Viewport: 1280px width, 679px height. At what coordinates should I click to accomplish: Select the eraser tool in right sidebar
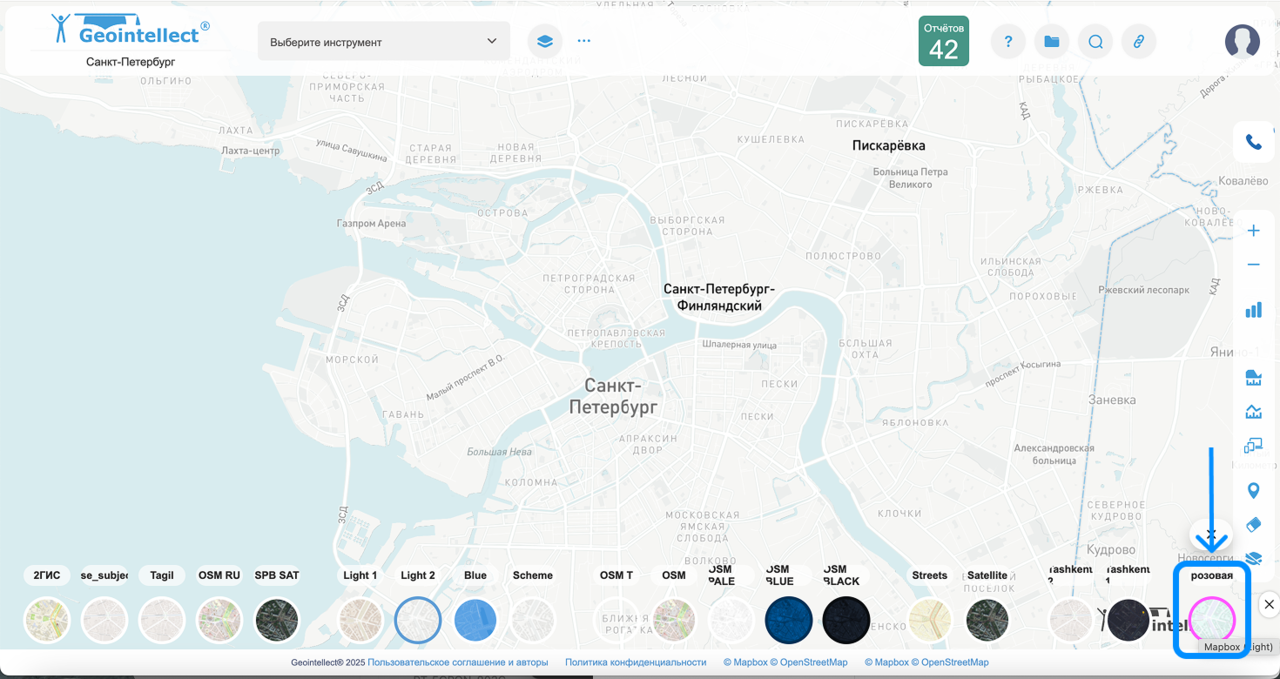(1253, 525)
